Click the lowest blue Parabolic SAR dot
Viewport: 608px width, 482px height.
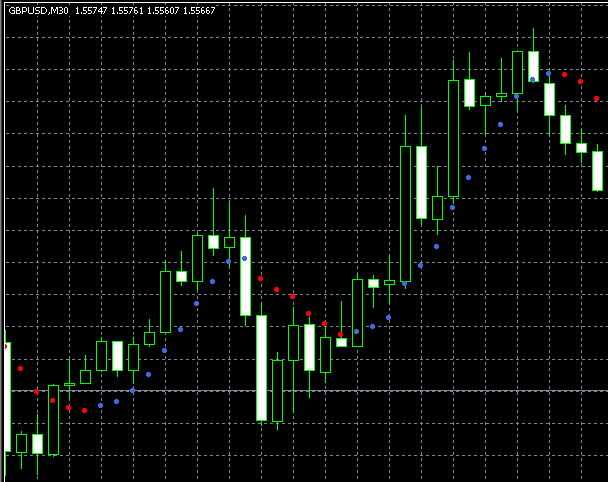pos(100,406)
